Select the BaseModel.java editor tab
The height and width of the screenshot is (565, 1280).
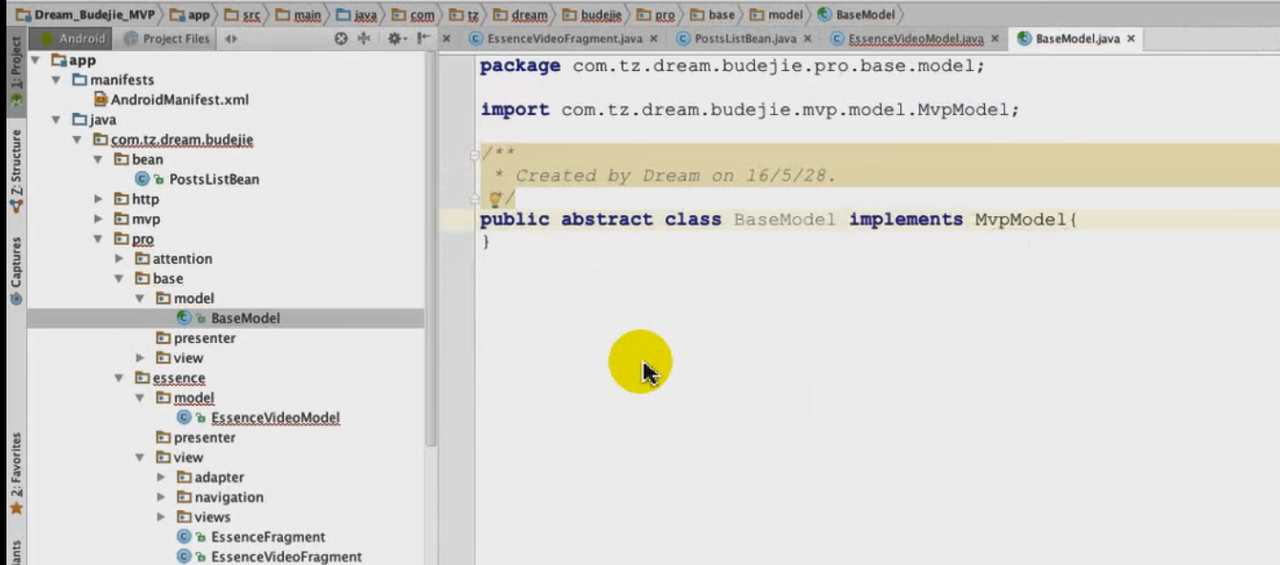point(1077,39)
